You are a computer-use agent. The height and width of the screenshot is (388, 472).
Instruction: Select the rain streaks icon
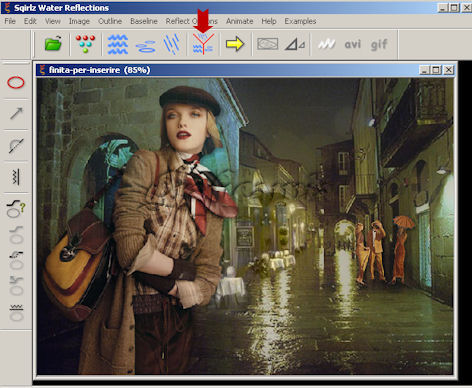coord(172,44)
